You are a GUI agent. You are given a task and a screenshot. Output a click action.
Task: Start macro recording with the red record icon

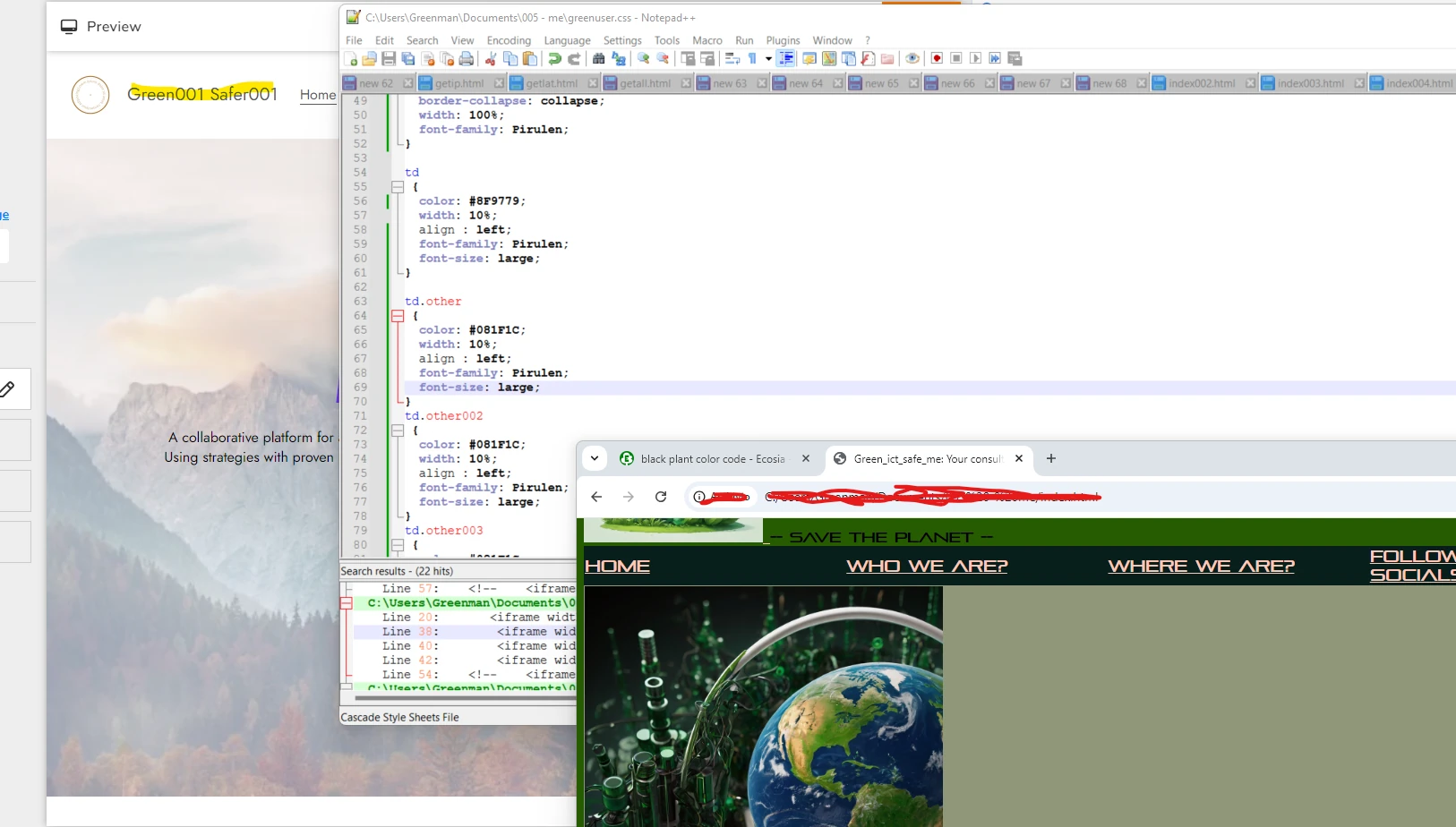click(937, 59)
